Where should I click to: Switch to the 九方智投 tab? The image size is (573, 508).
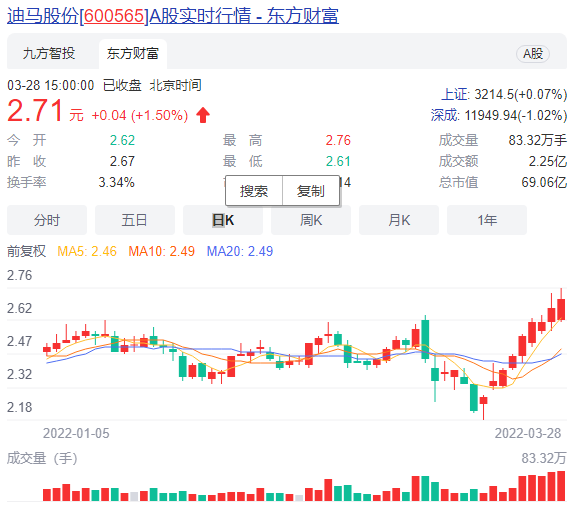coord(49,54)
